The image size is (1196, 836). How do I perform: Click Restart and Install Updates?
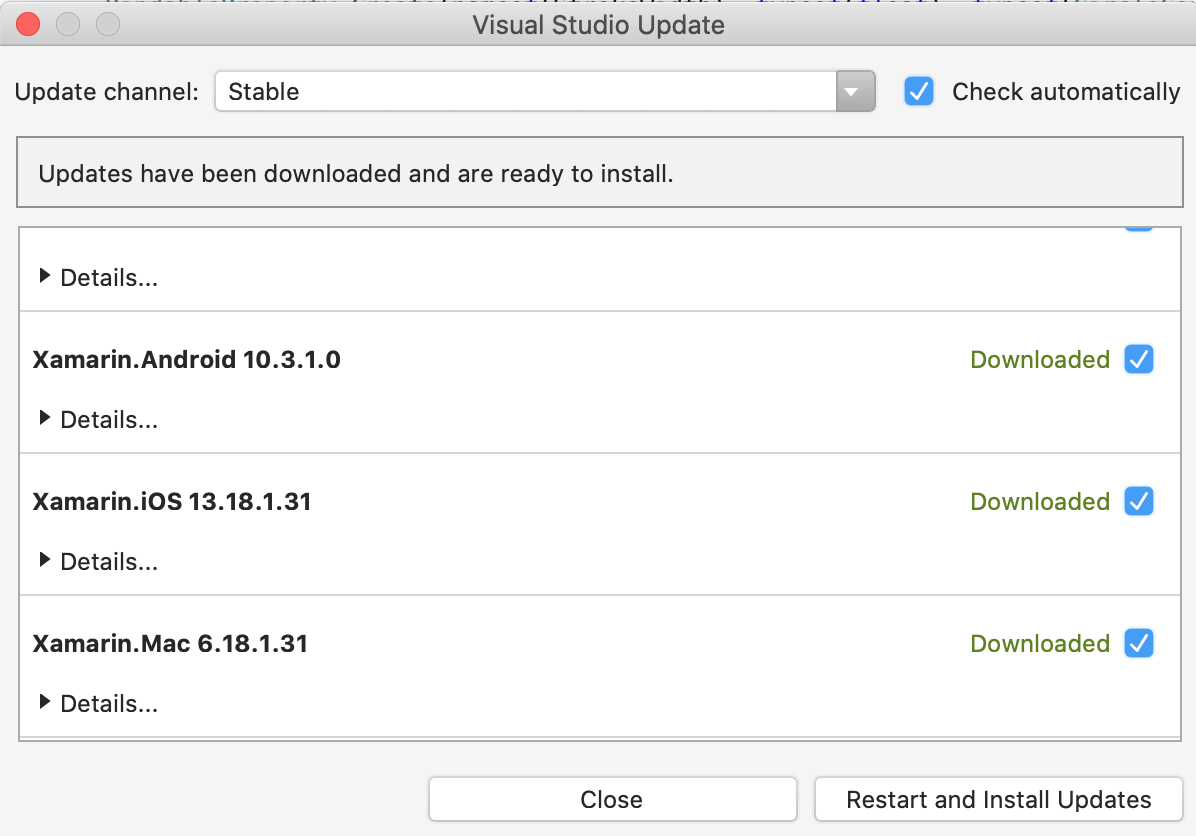click(998, 799)
